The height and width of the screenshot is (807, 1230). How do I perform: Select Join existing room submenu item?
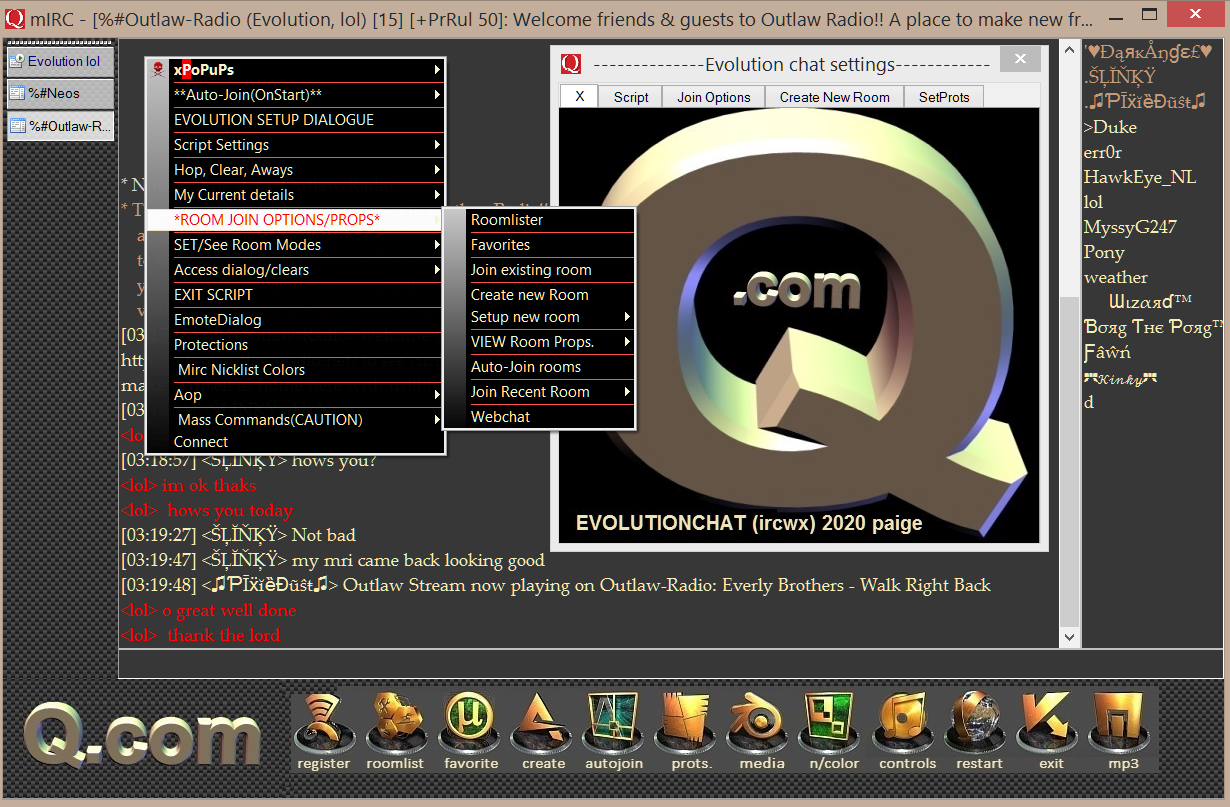pyautogui.click(x=539, y=270)
